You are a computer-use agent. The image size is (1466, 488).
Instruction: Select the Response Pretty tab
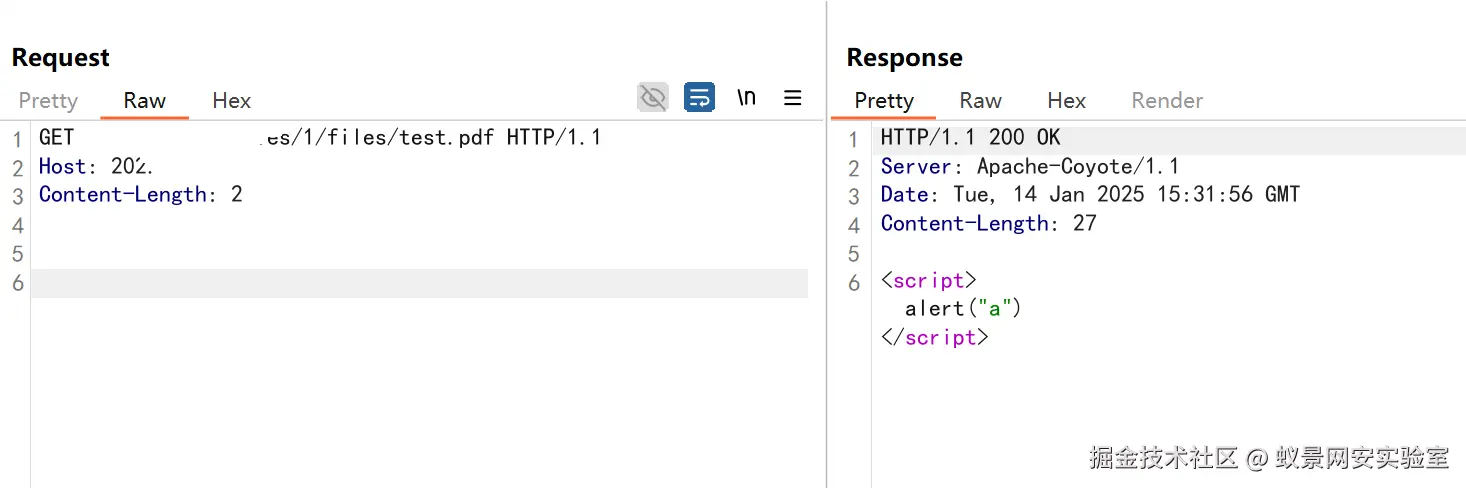884,100
